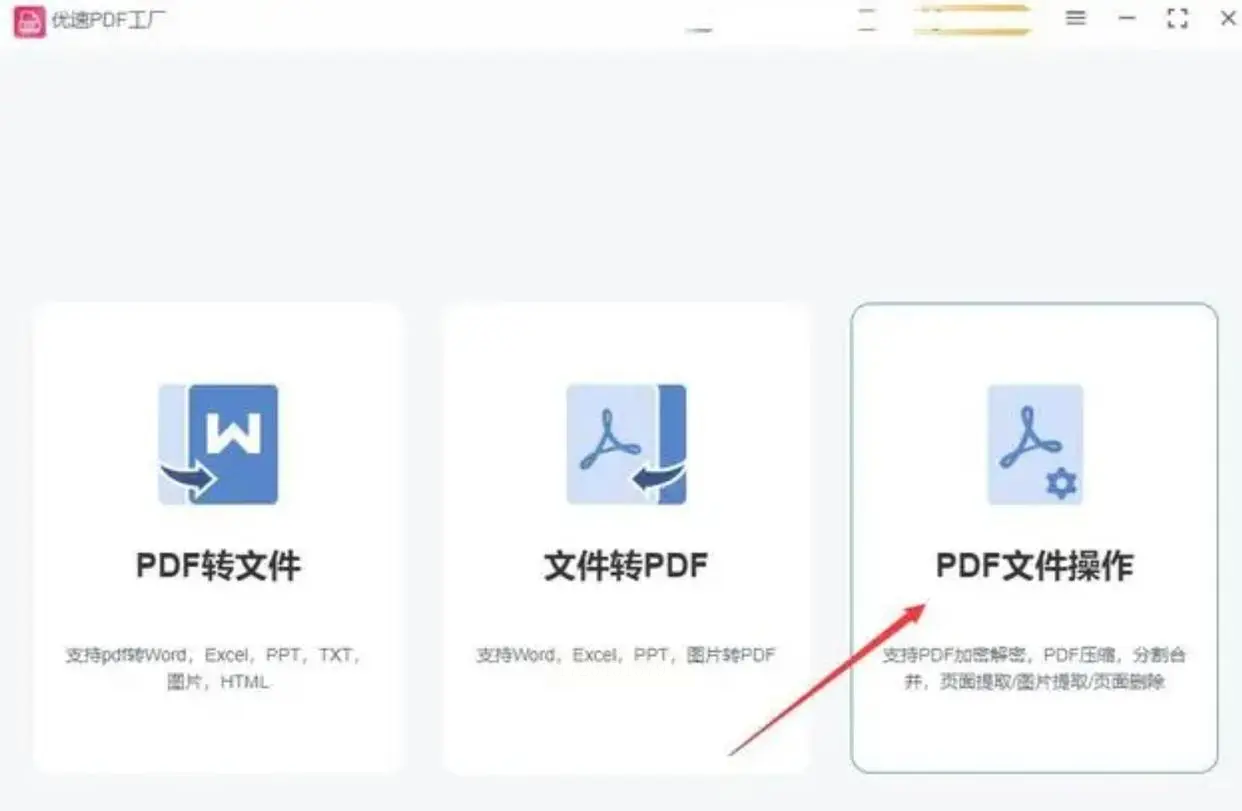Image resolution: width=1242 pixels, height=811 pixels.
Task: Close the 优速PDF工厂 window
Action: 1228,18
